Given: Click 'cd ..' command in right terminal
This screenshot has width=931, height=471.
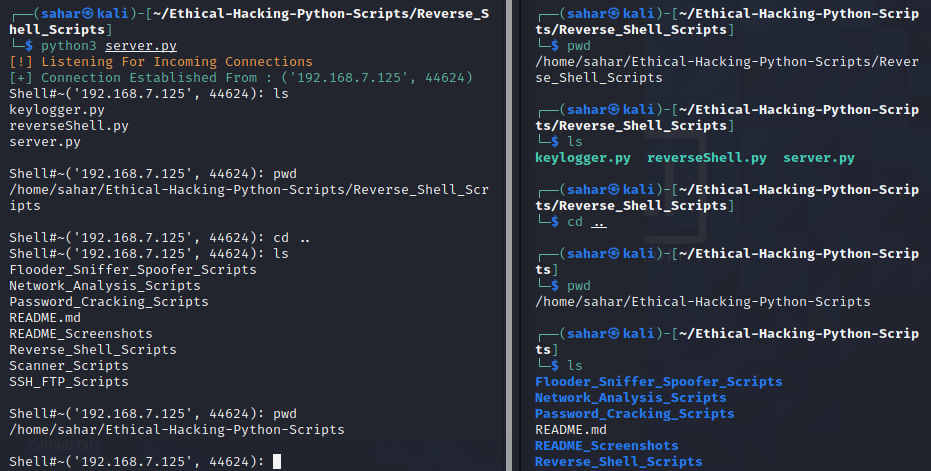Looking at the screenshot, I should click(587, 222).
